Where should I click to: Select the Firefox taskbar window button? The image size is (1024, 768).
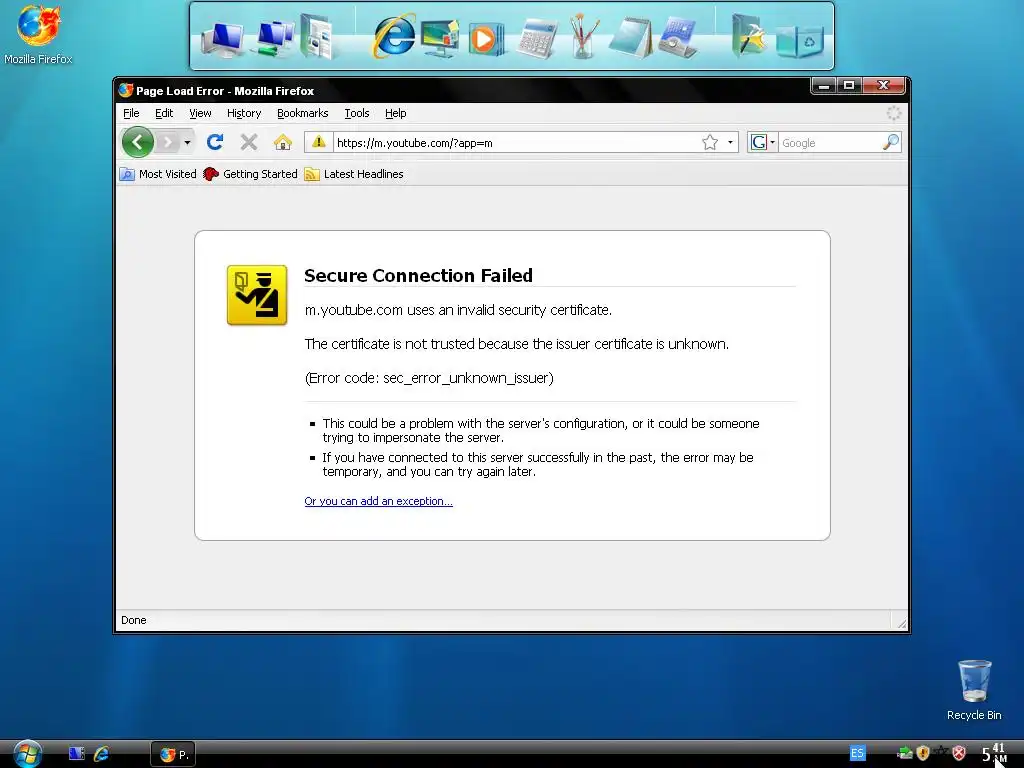pyautogui.click(x=173, y=754)
